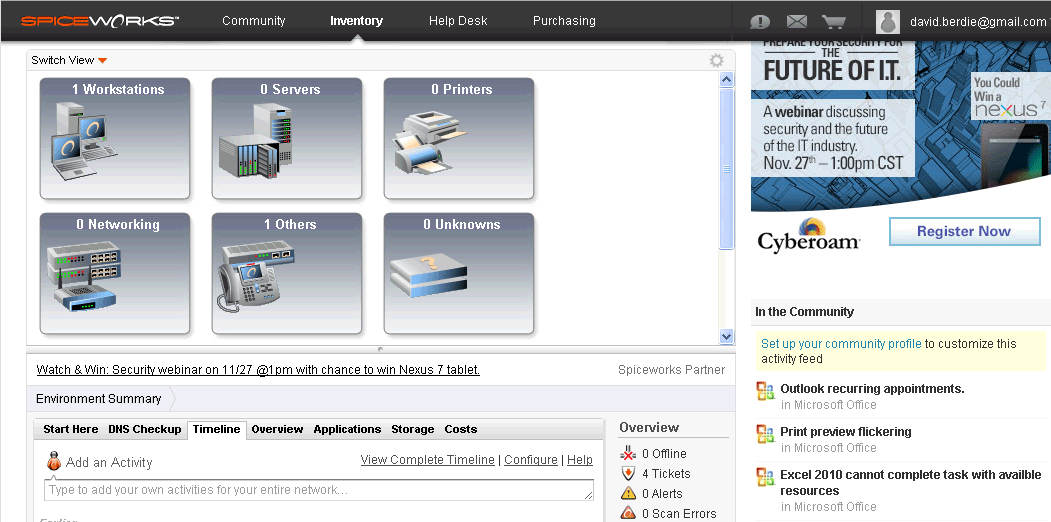Click the Office icon beside Print preview flickering

point(765,434)
